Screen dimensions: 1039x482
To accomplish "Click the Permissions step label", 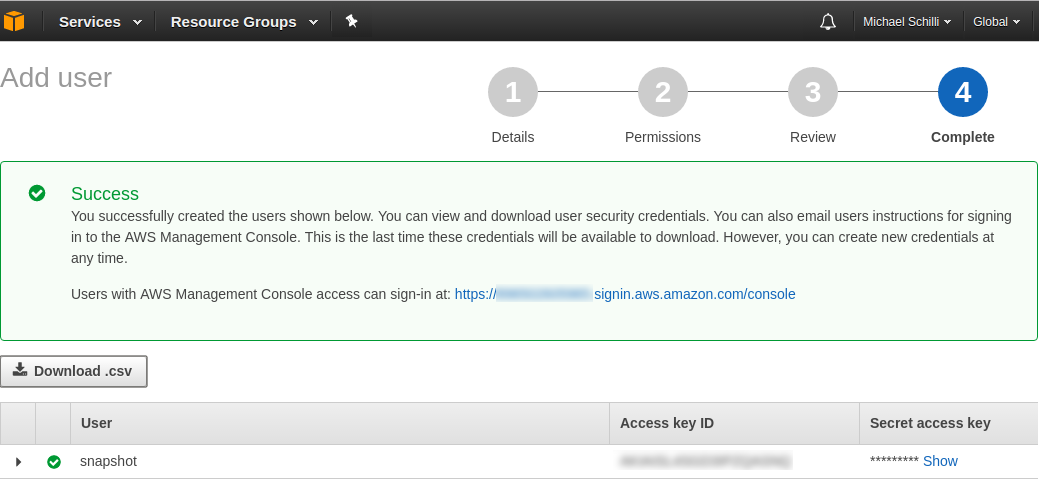I will (x=663, y=137).
